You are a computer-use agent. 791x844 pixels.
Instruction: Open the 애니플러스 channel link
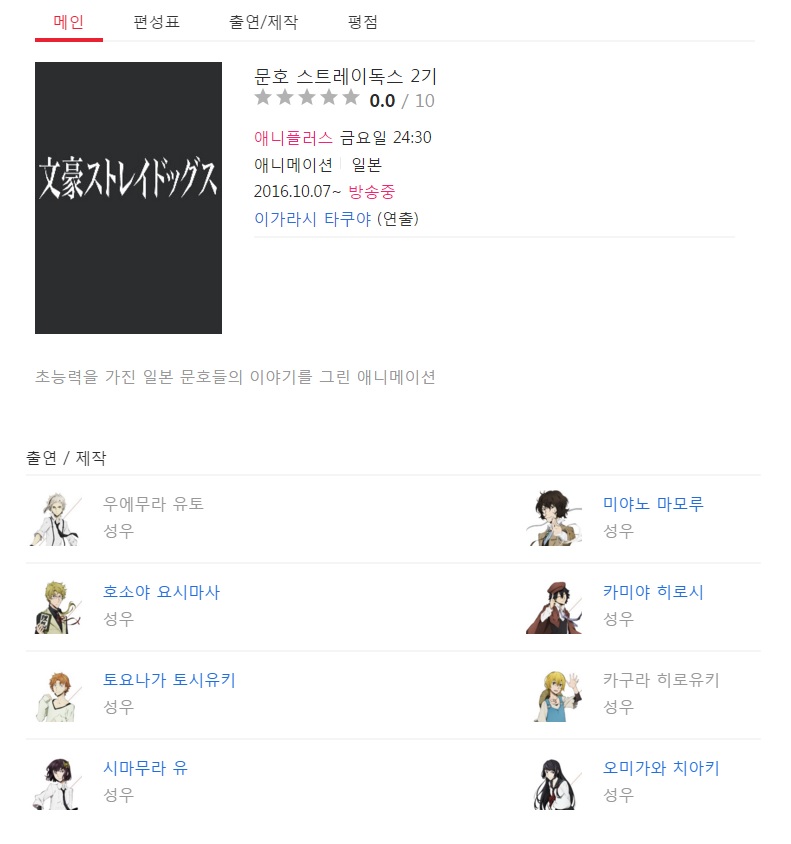coord(293,138)
